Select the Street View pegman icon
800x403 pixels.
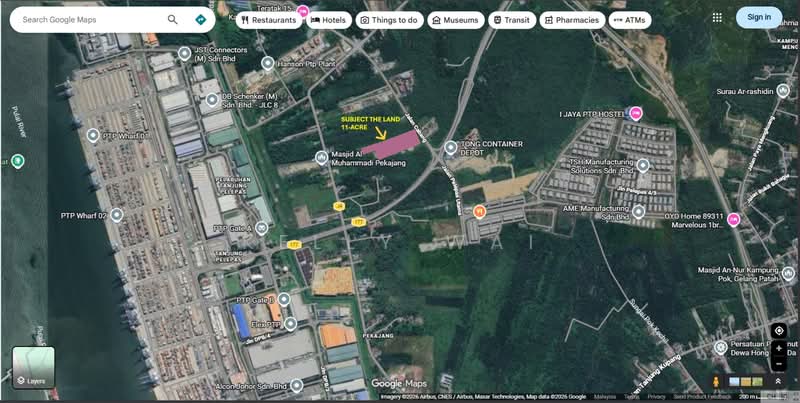click(716, 382)
